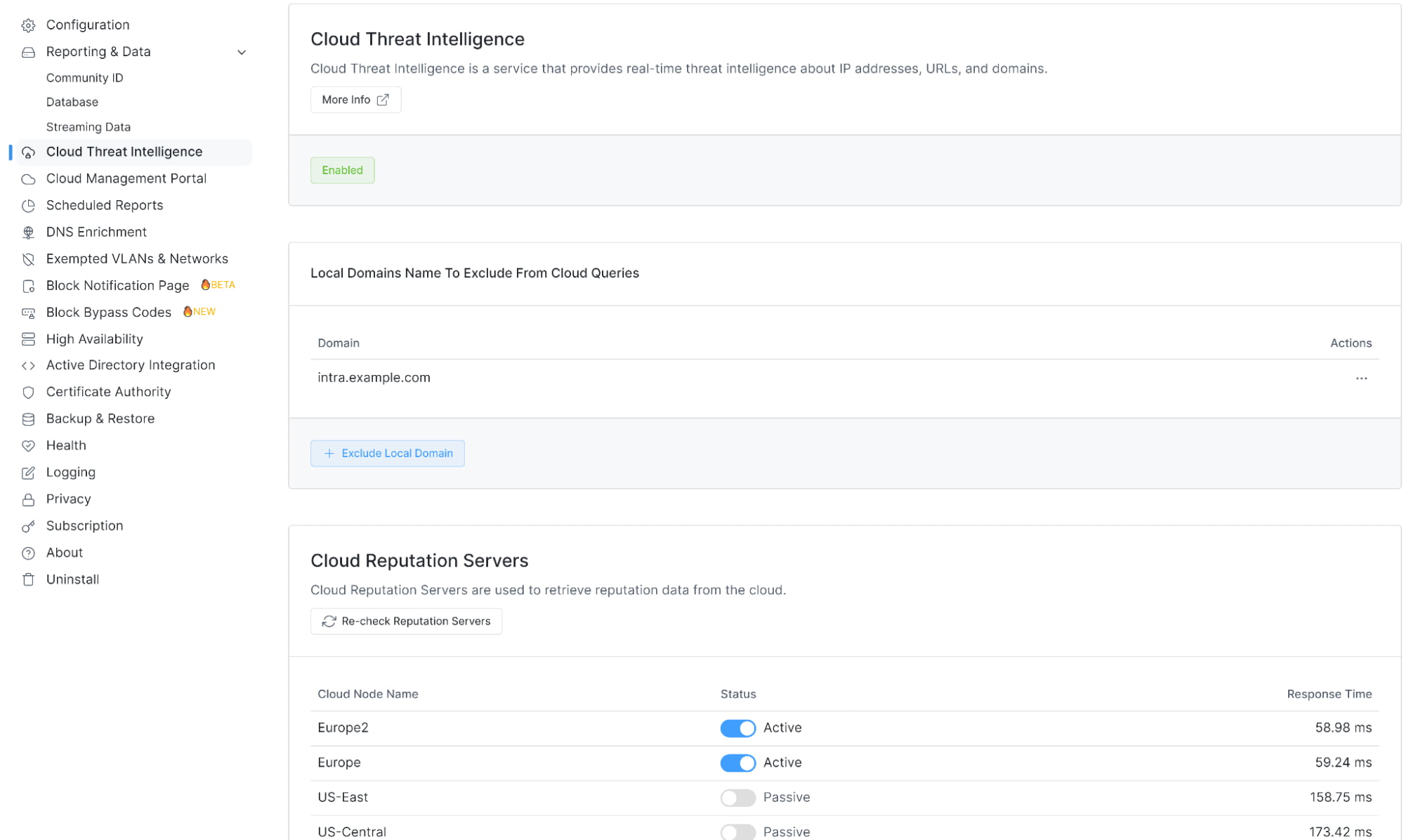Click the Subscription key icon
1404x840 pixels.
pos(28,526)
